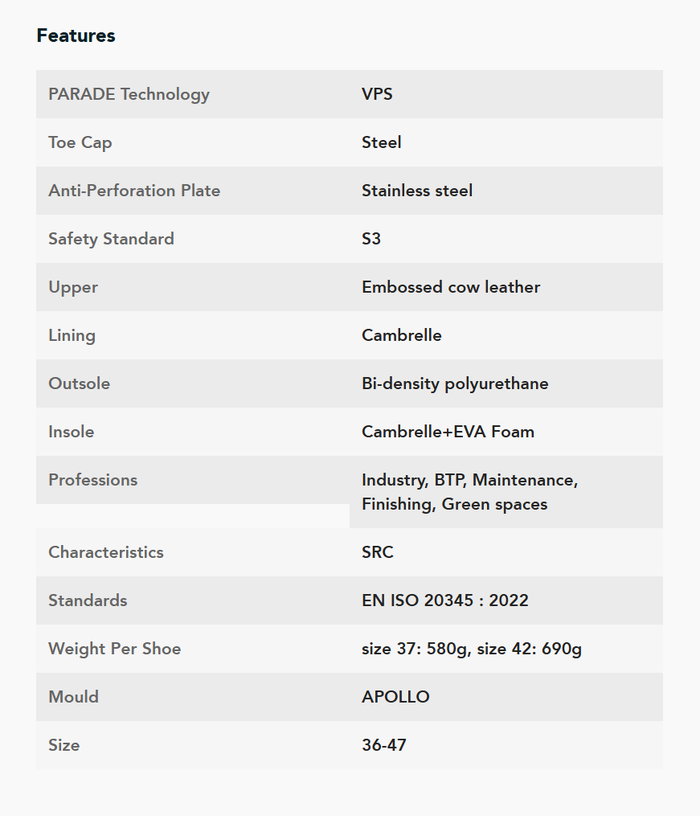The image size is (700, 816).
Task: Select the Safety Standard S3 value
Action: 371,239
